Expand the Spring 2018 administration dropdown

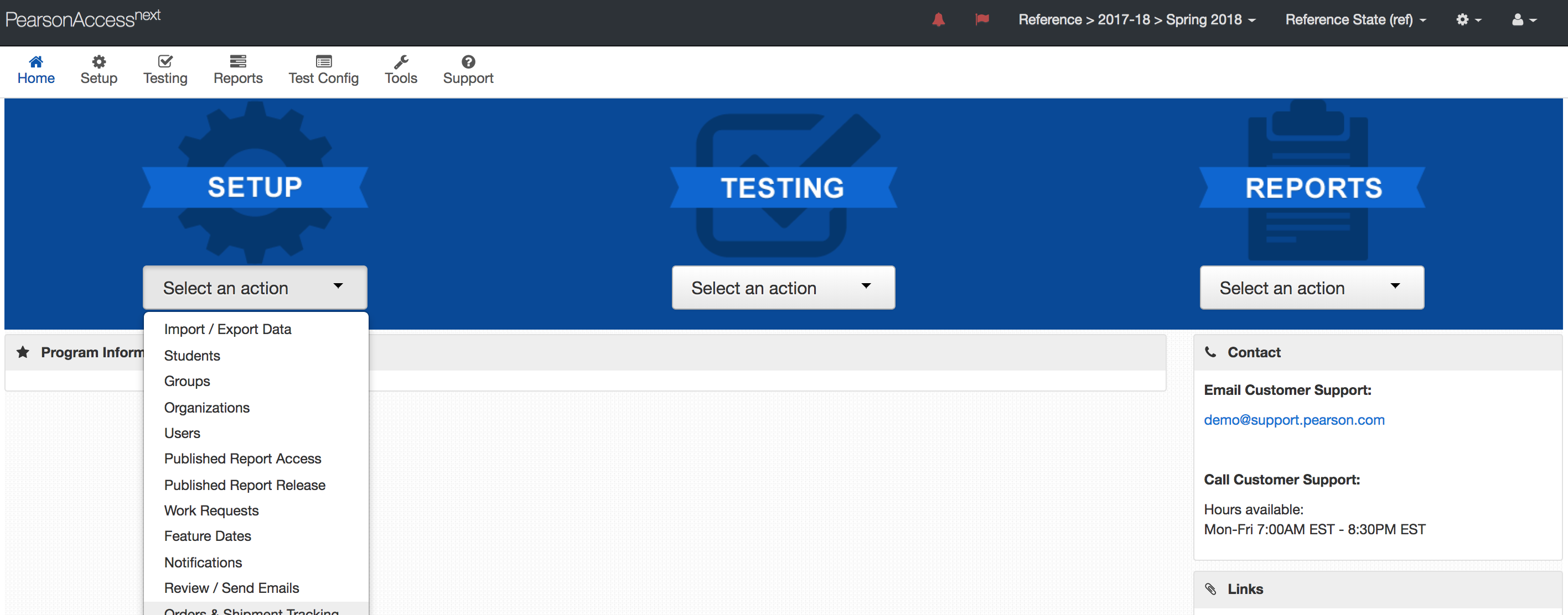point(1136,20)
